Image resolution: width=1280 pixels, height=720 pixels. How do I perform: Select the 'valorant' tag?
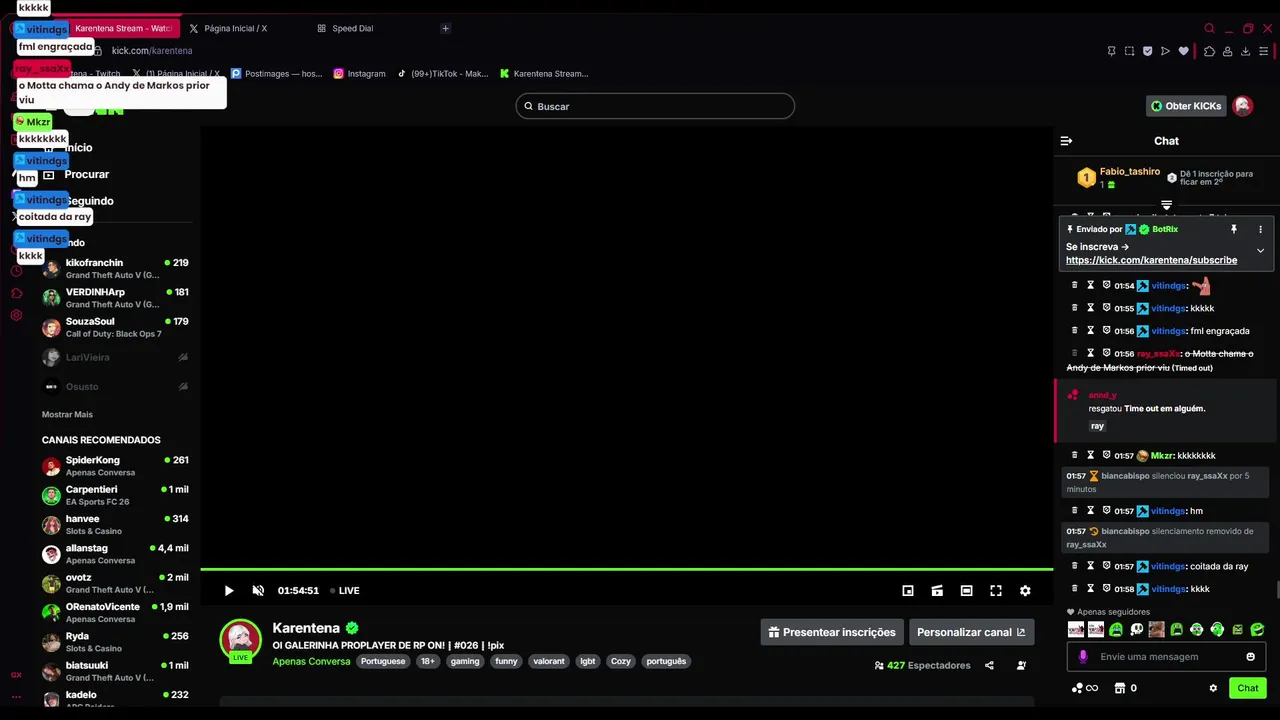549,661
